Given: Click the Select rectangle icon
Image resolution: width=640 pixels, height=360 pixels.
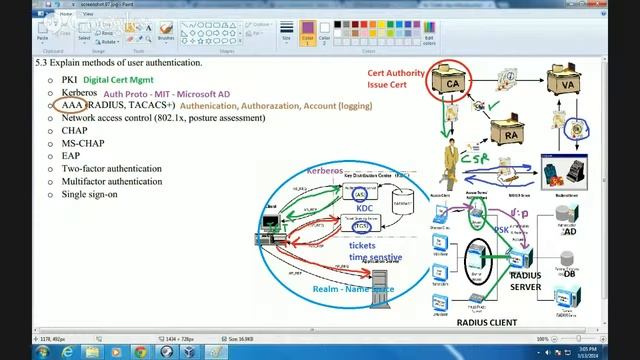Looking at the screenshot, I should pyautogui.click(x=84, y=28).
